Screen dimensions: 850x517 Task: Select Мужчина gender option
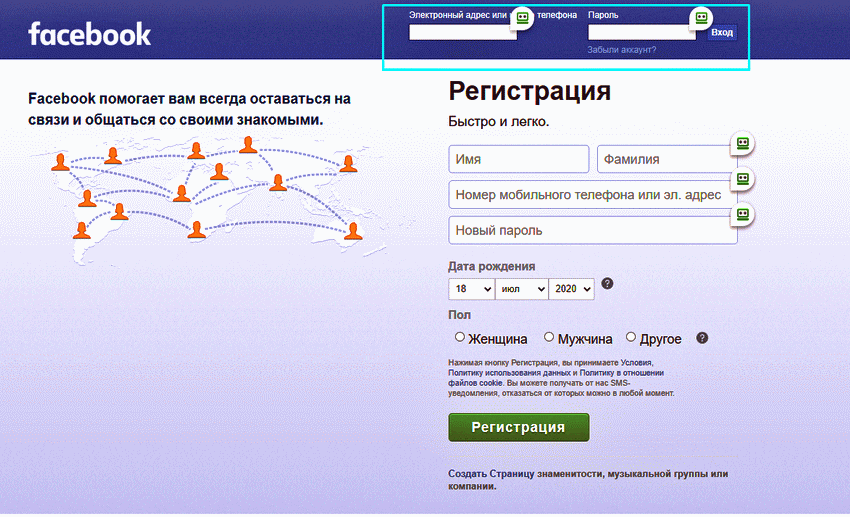coord(549,337)
